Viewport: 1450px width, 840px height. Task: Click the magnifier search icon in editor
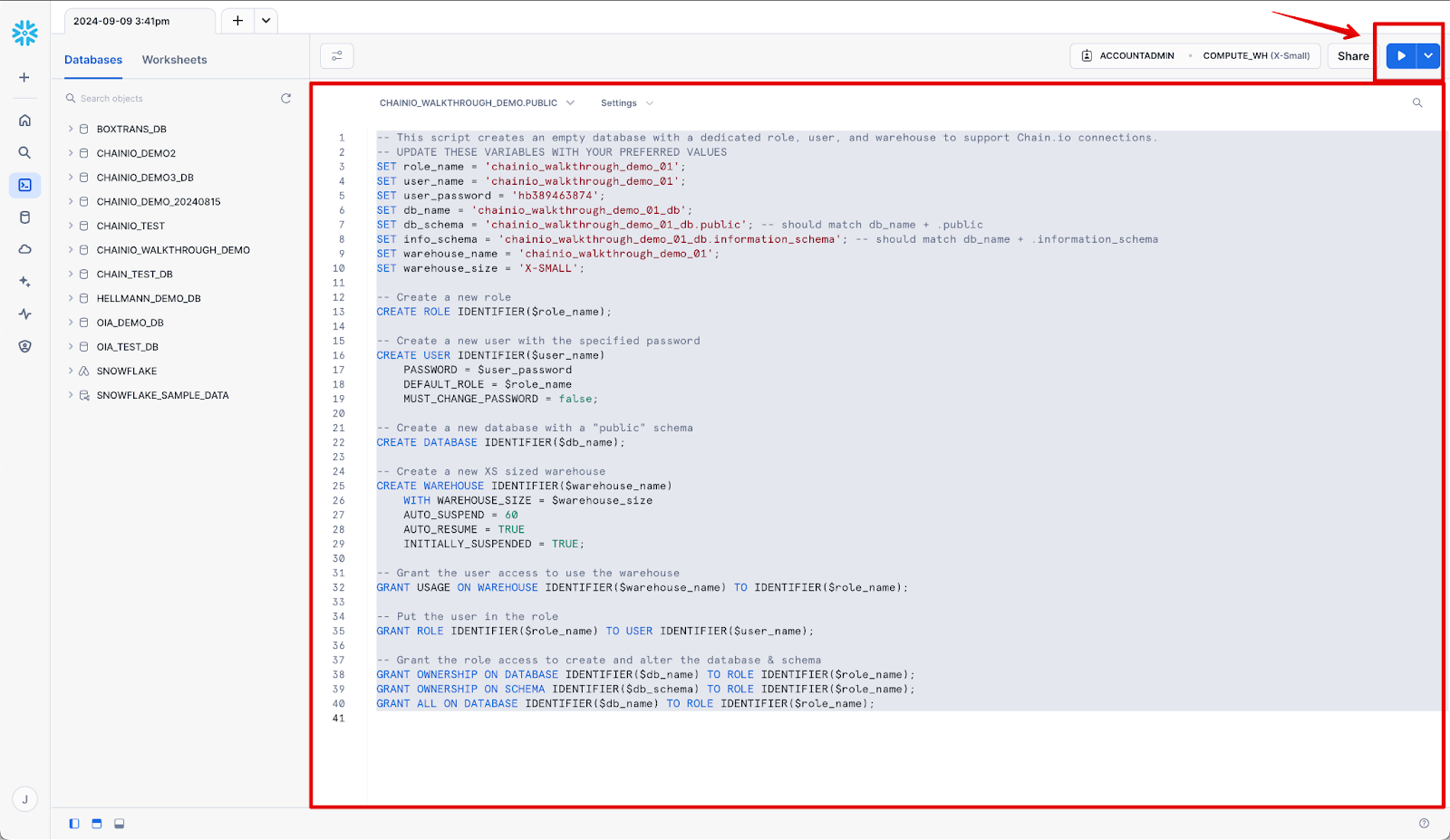[x=1417, y=103]
